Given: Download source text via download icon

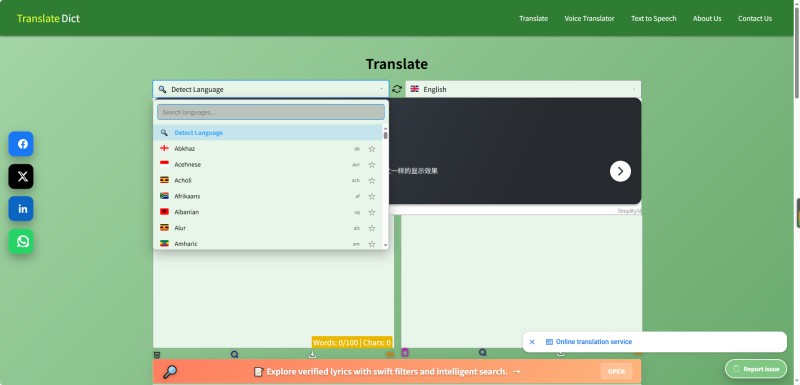Looking at the screenshot, I should pos(312,354).
